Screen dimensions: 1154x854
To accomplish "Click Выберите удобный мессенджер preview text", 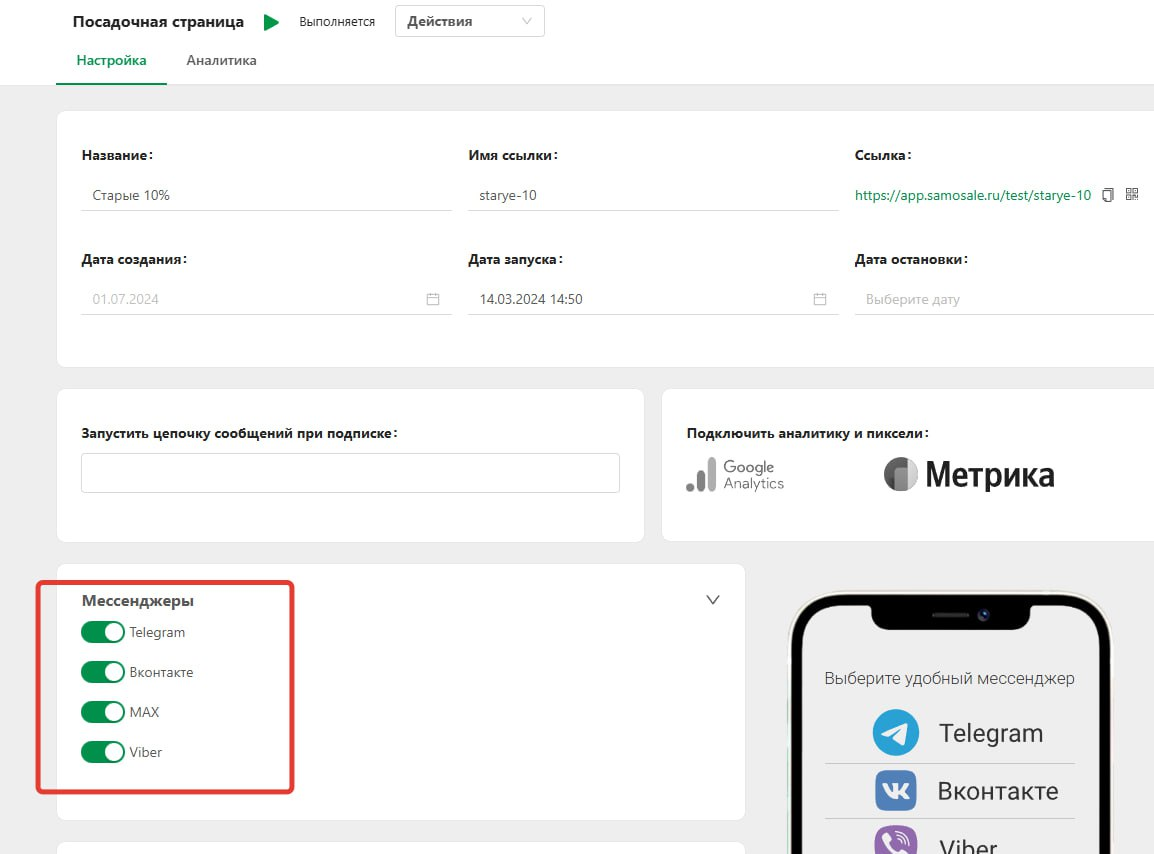I will click(949, 678).
